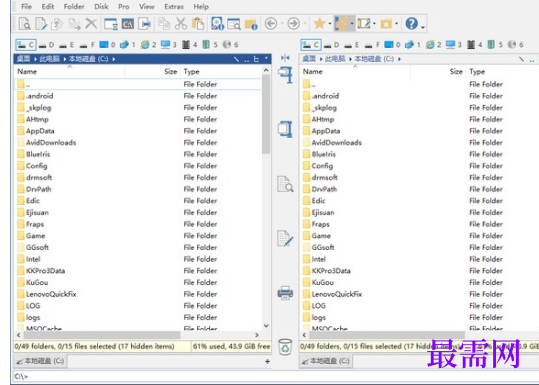Expand arrow after 此电脑 in left breadcrumb
Viewport: 539px width, 385px height.
click(x=64, y=59)
